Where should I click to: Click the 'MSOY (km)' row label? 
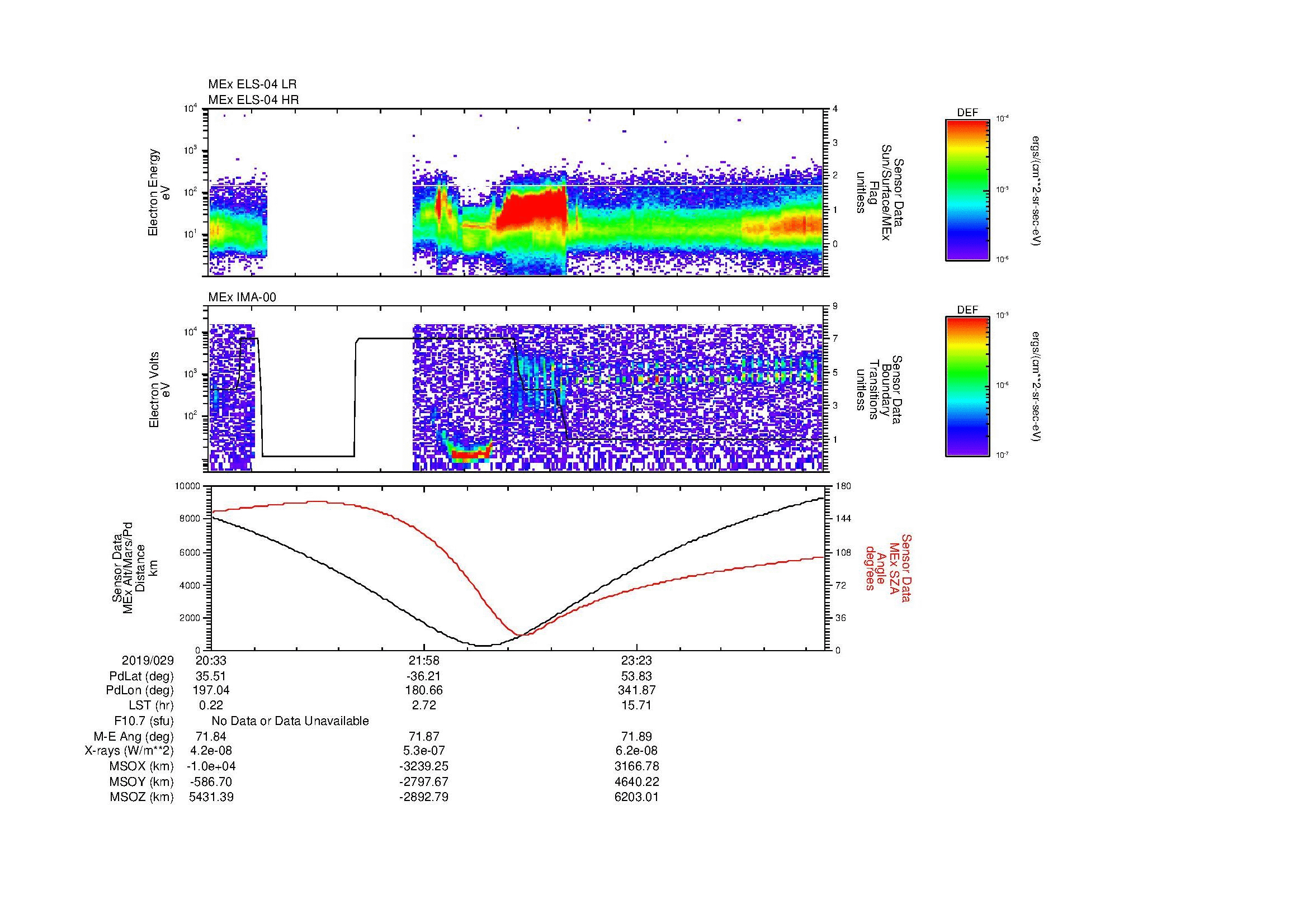pyautogui.click(x=141, y=782)
